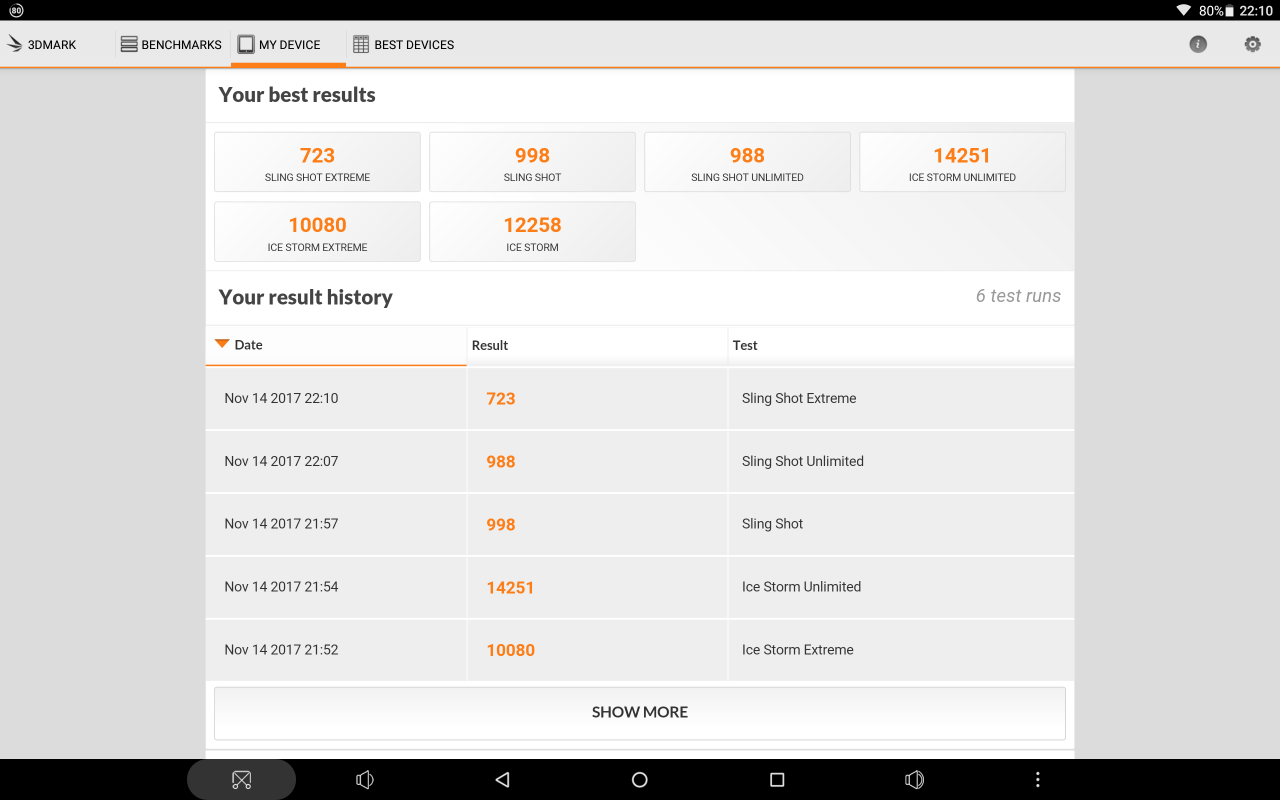
Task: Click Ice Storm Unlimited test name in history
Action: pos(801,587)
